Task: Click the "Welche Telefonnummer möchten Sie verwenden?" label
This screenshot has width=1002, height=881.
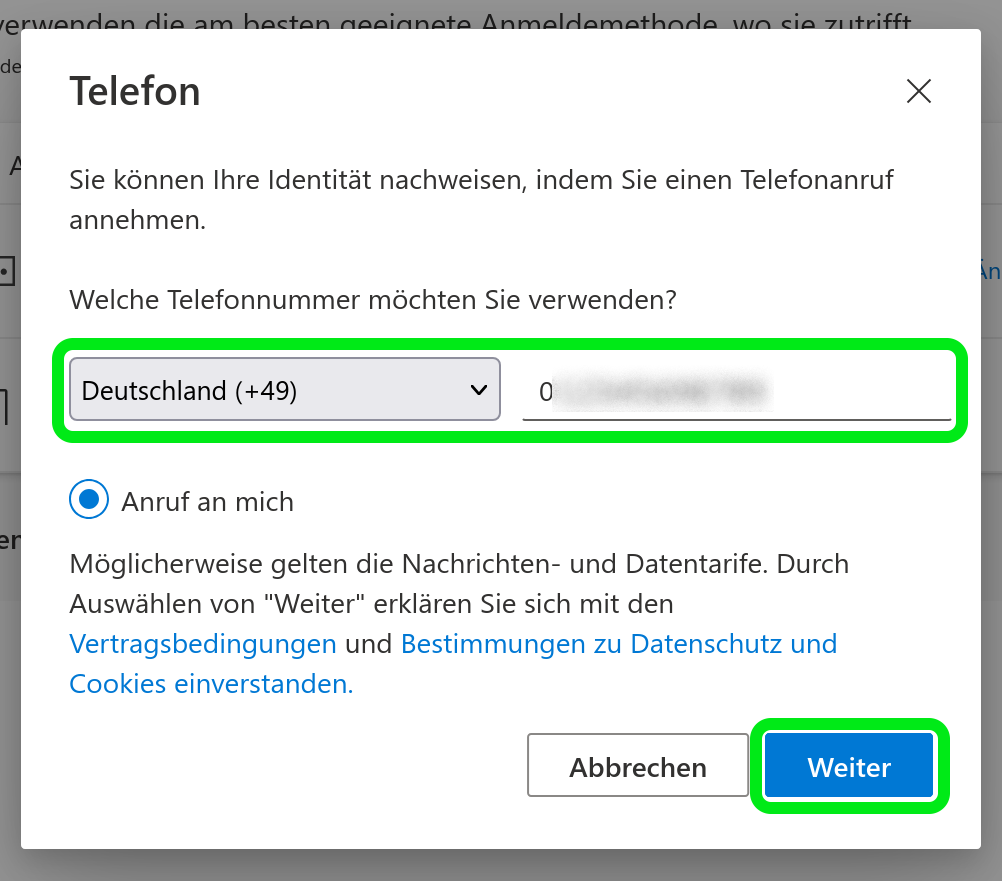Action: point(373,299)
